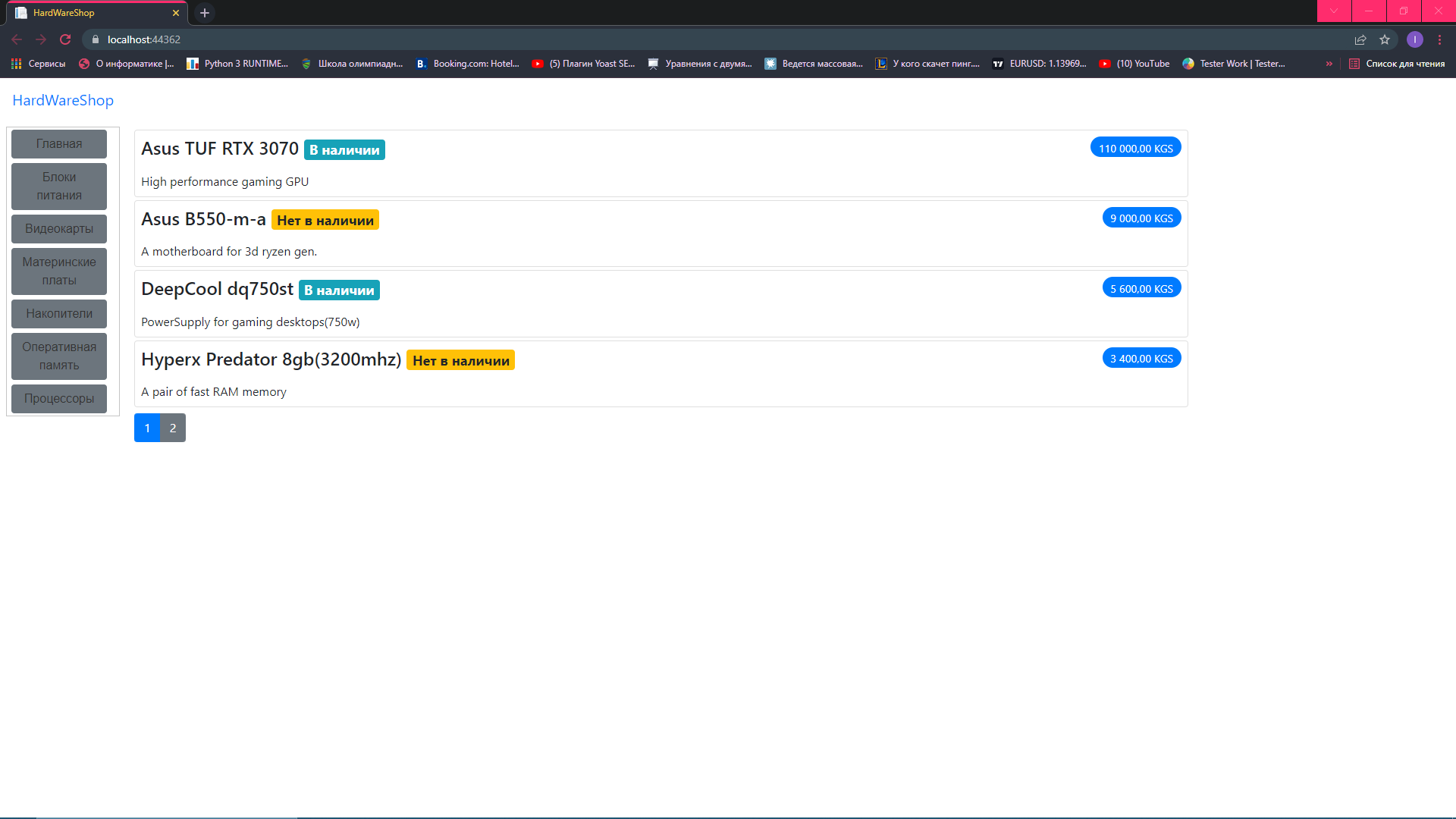
Task: Open the purple profile avatar
Action: tap(1415, 39)
